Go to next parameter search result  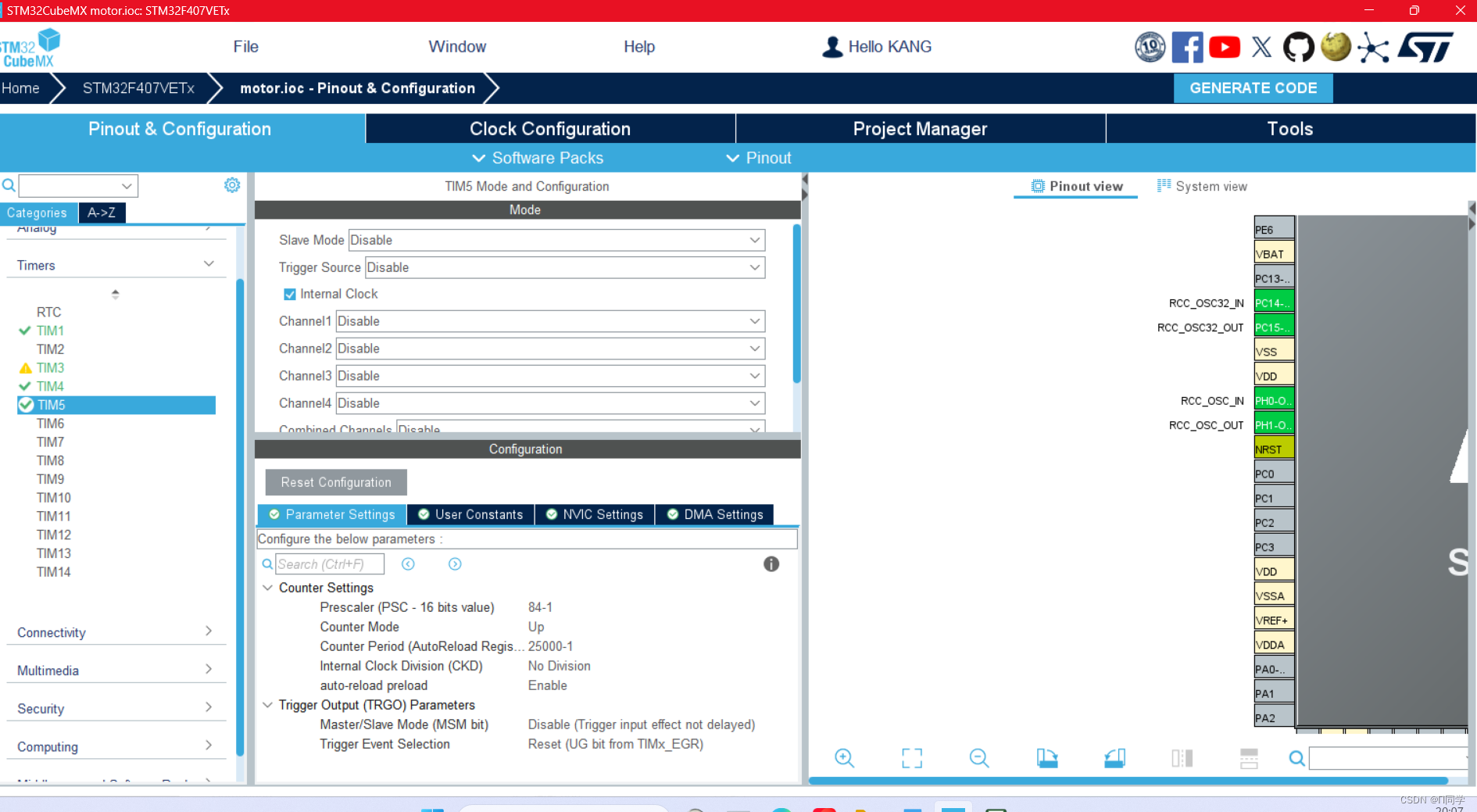coord(455,564)
